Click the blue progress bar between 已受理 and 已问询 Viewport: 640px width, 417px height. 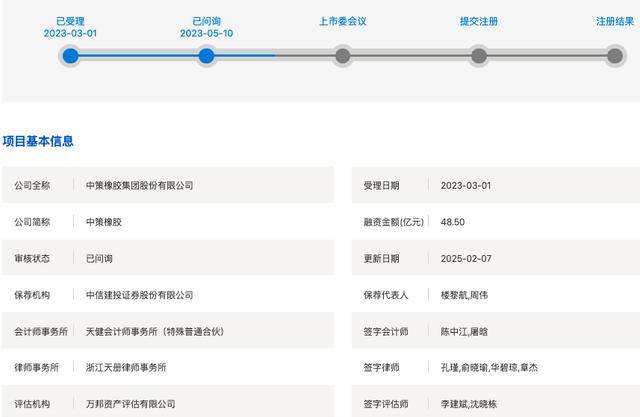tap(138, 56)
